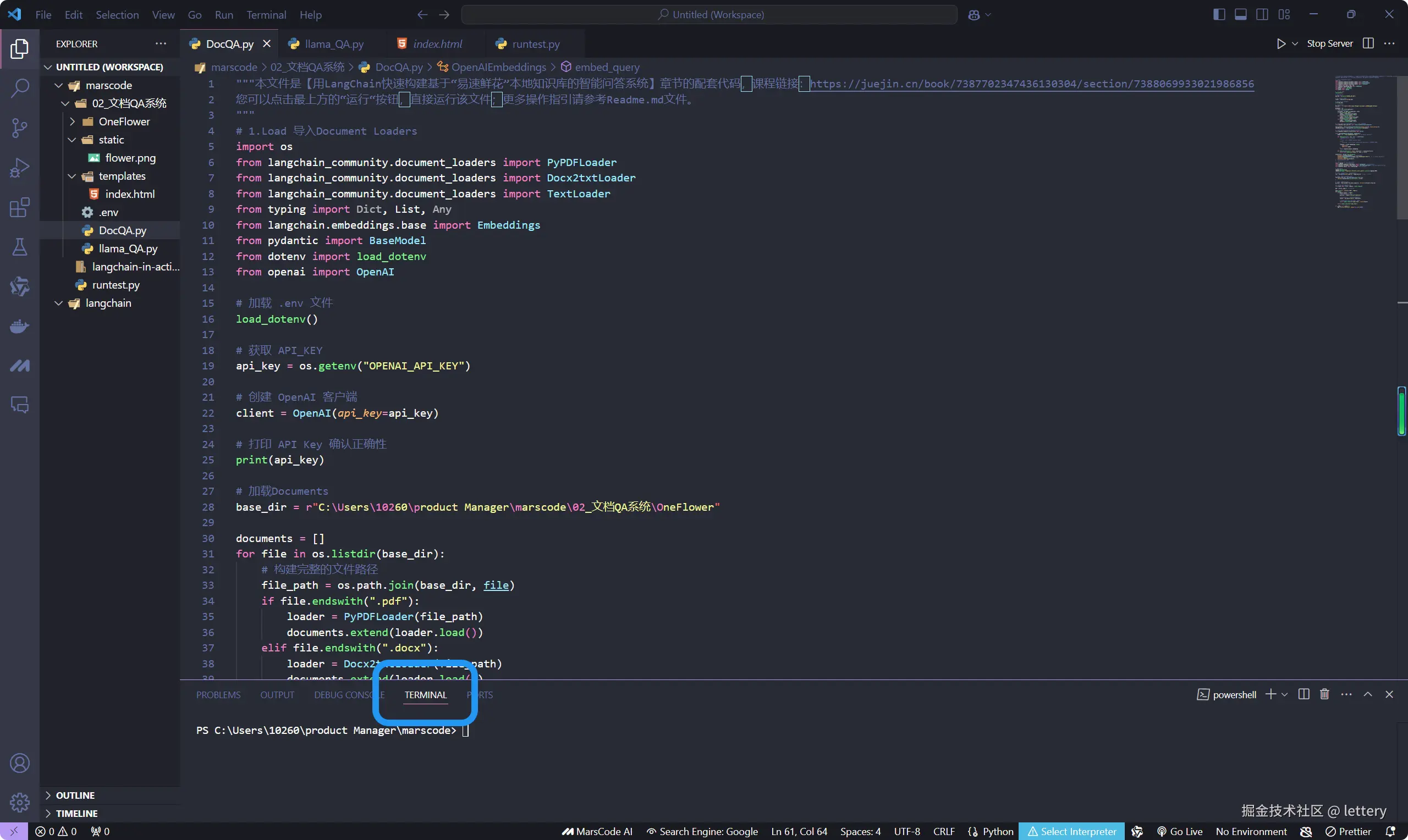
Task: Open the Docker view in activity bar
Action: pos(20,327)
